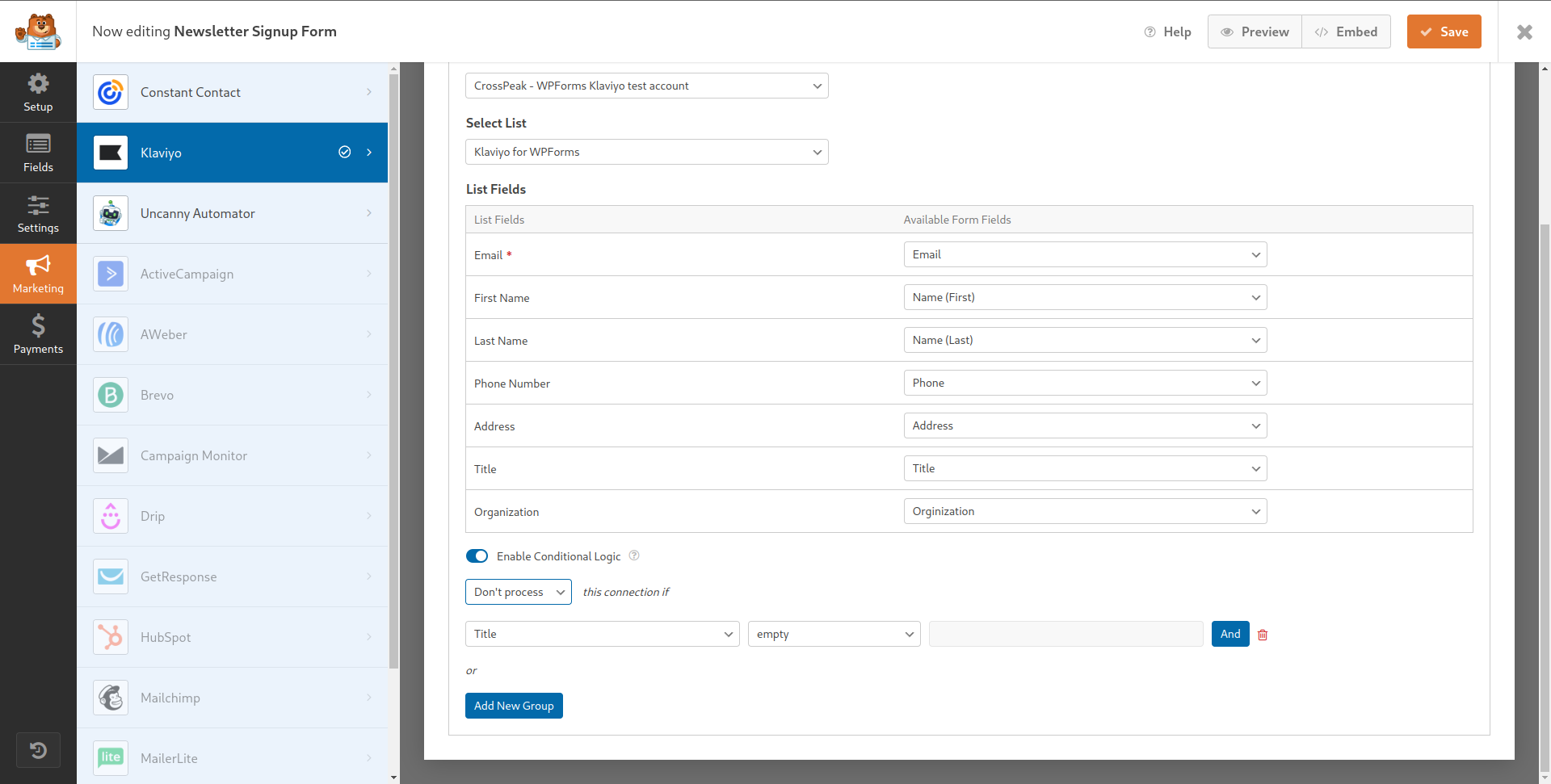Open the Select List dropdown

pyautogui.click(x=646, y=152)
